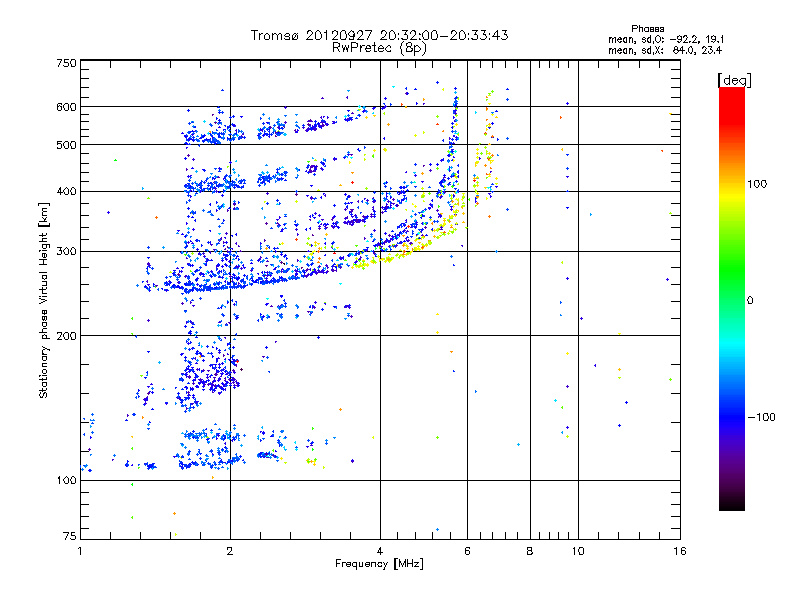Click the y-axis tick label '200'
Viewport: 800px width, 600px height.
coord(66,336)
